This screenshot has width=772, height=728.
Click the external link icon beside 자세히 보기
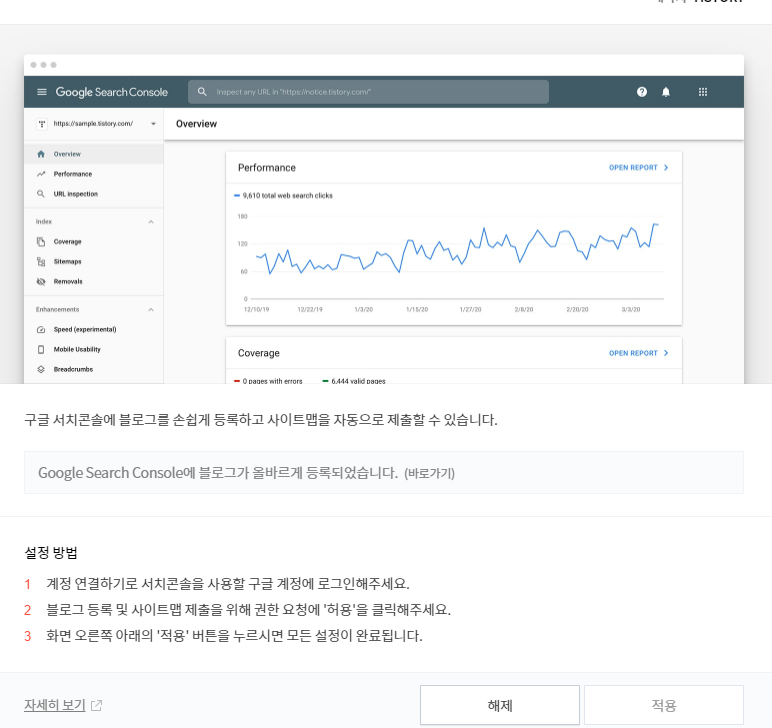96,705
